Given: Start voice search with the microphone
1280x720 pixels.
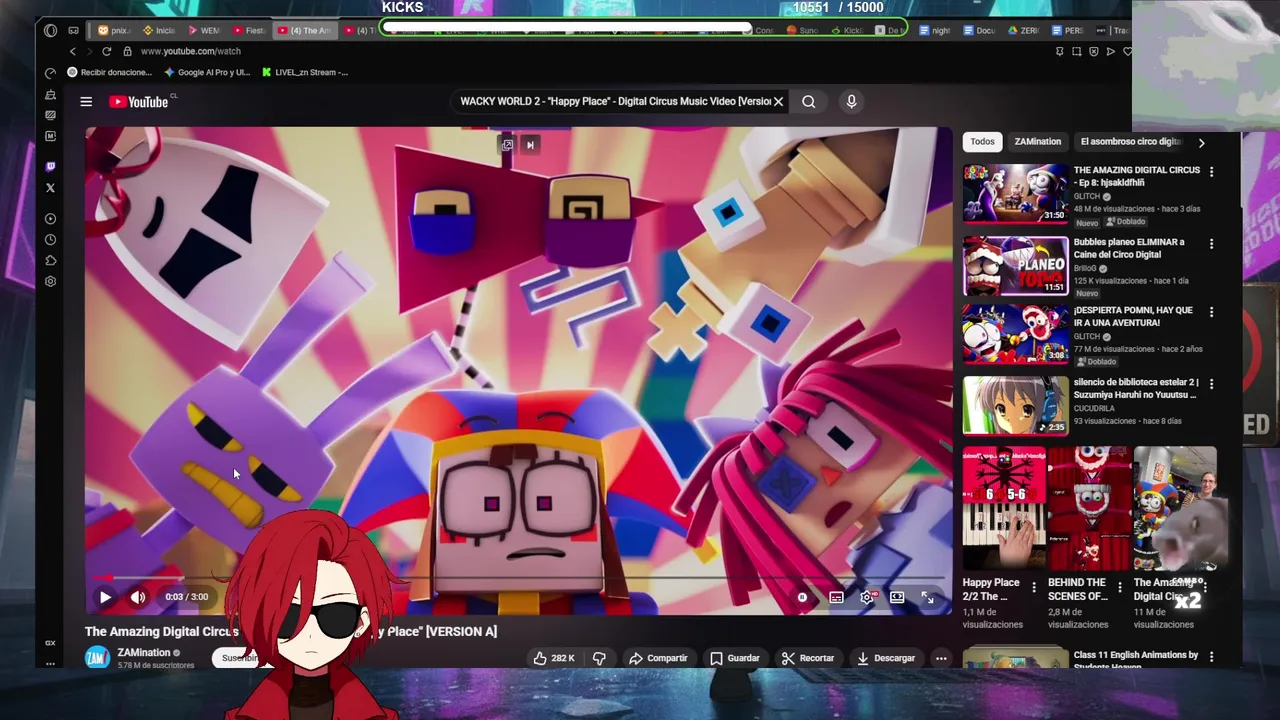Looking at the screenshot, I should (851, 101).
